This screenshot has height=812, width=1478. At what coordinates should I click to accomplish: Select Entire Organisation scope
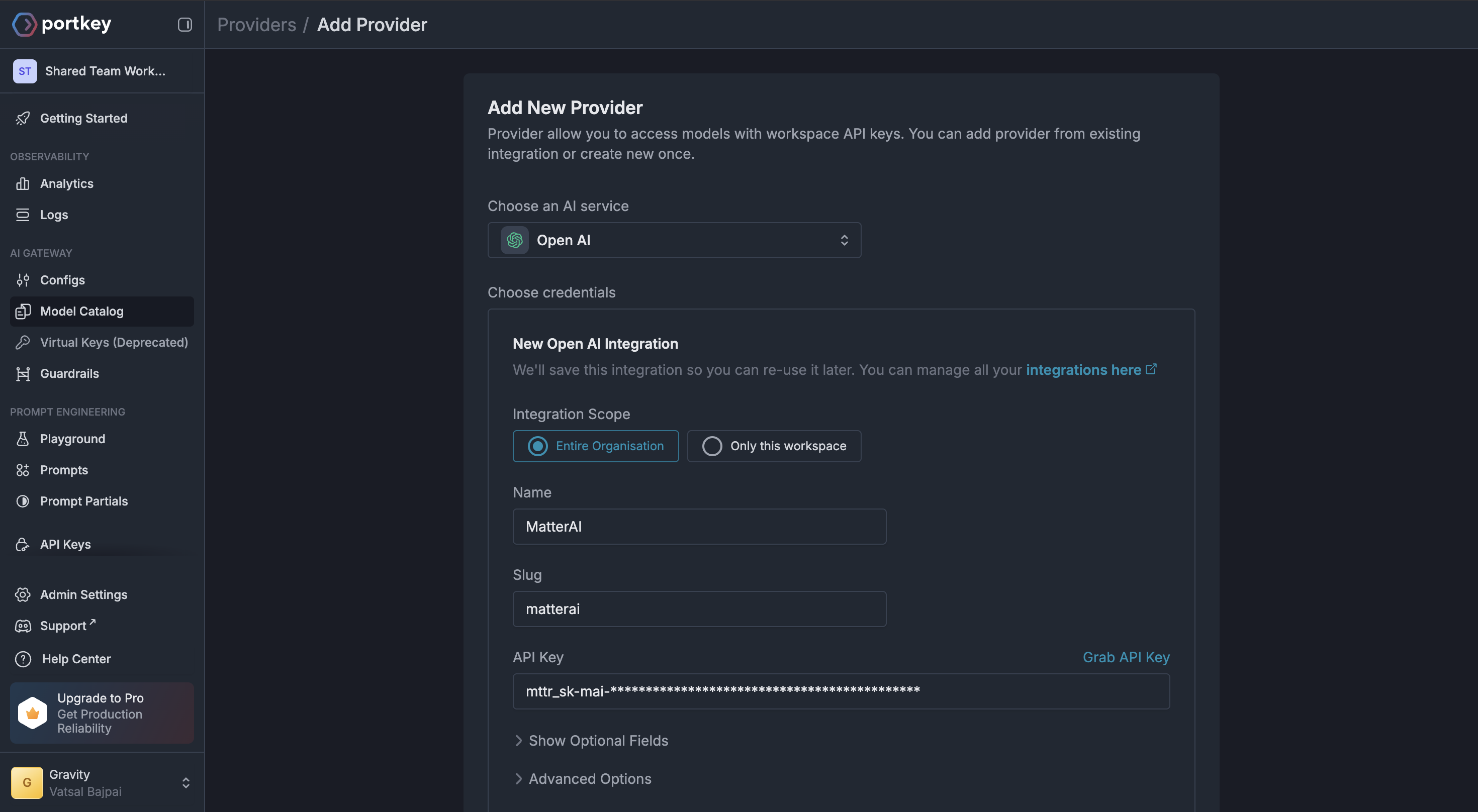point(596,446)
